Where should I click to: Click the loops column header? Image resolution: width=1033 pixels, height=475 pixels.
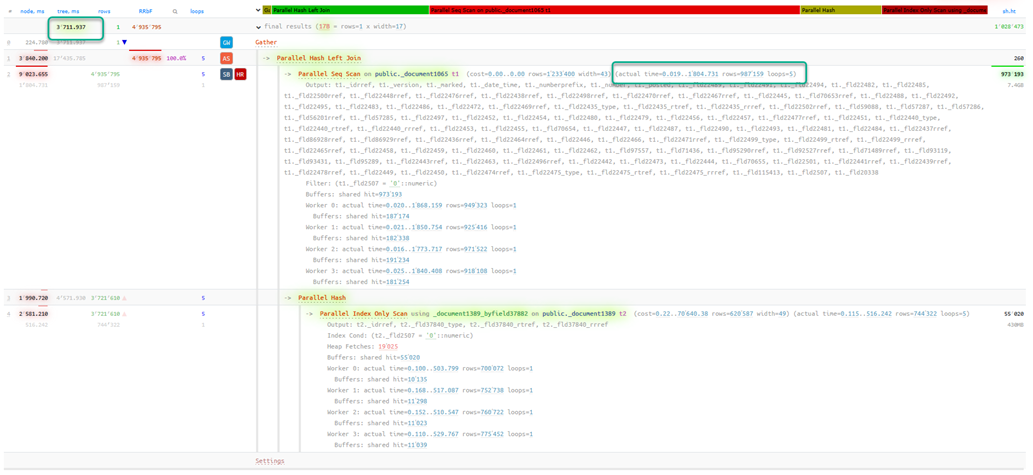pyautogui.click(x=197, y=11)
